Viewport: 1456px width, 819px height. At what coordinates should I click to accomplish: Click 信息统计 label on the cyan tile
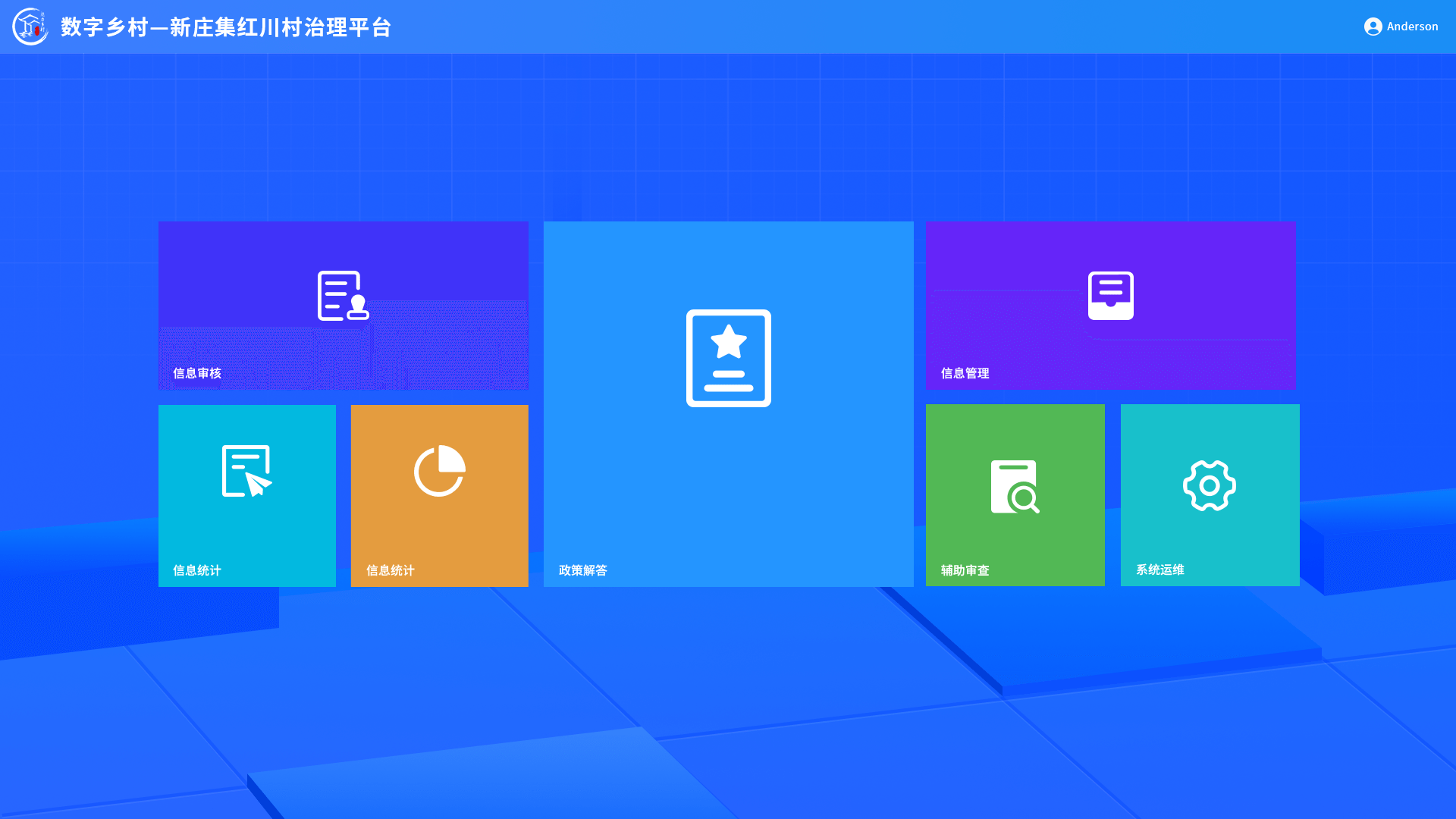pos(197,570)
